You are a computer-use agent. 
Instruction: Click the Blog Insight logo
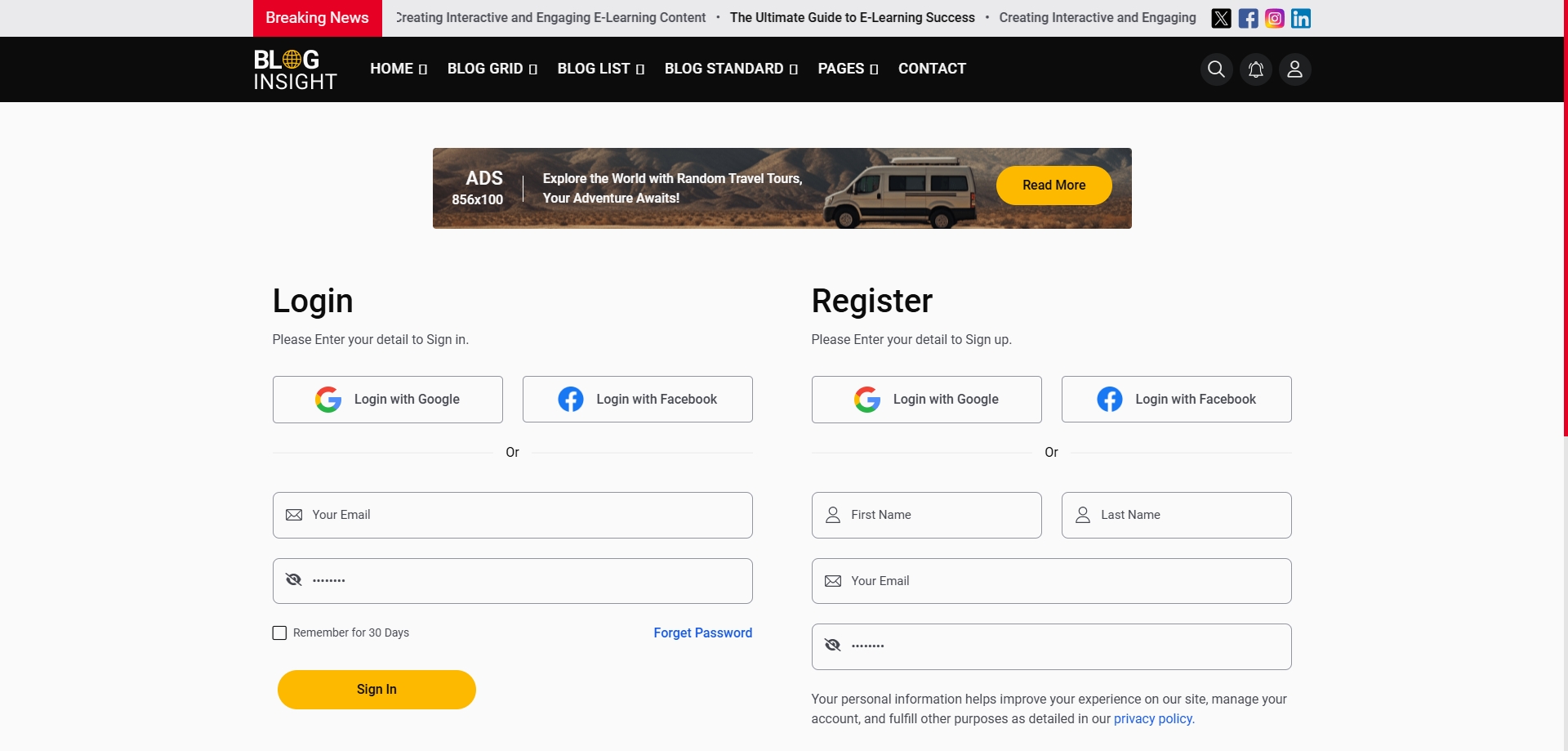click(x=295, y=69)
